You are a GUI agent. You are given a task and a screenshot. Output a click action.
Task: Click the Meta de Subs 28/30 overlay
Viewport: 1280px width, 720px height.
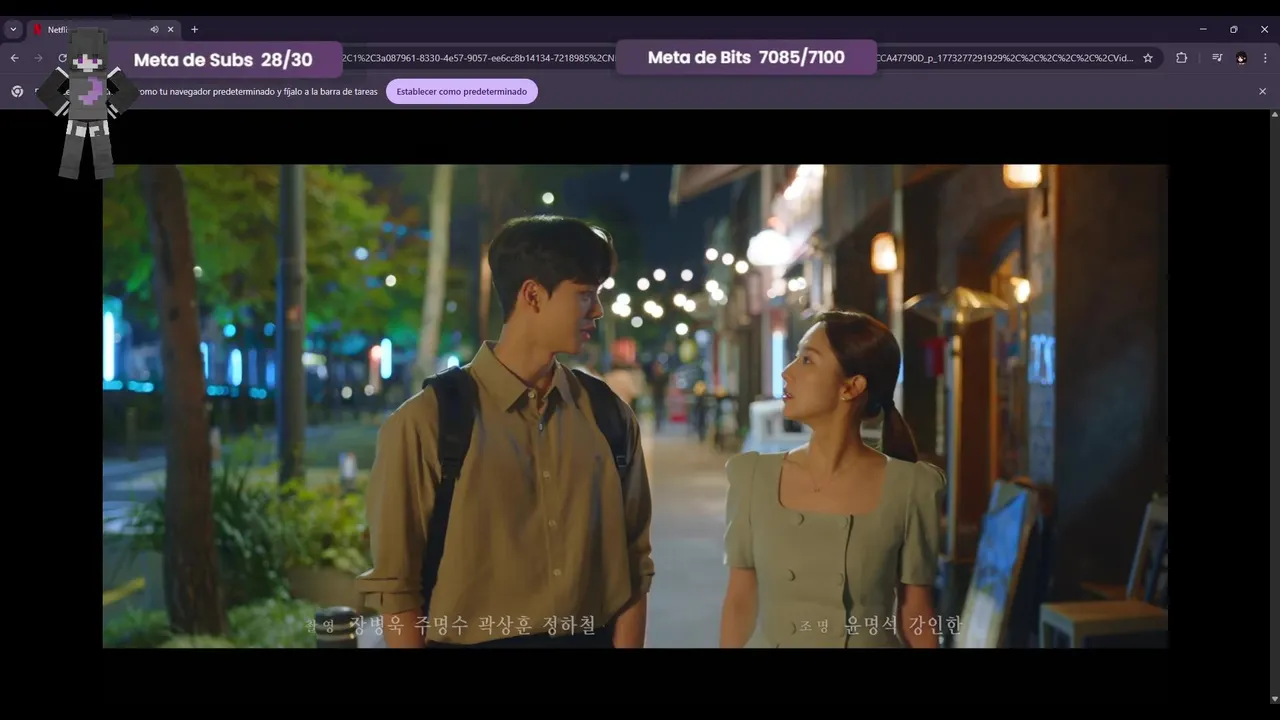(x=223, y=60)
